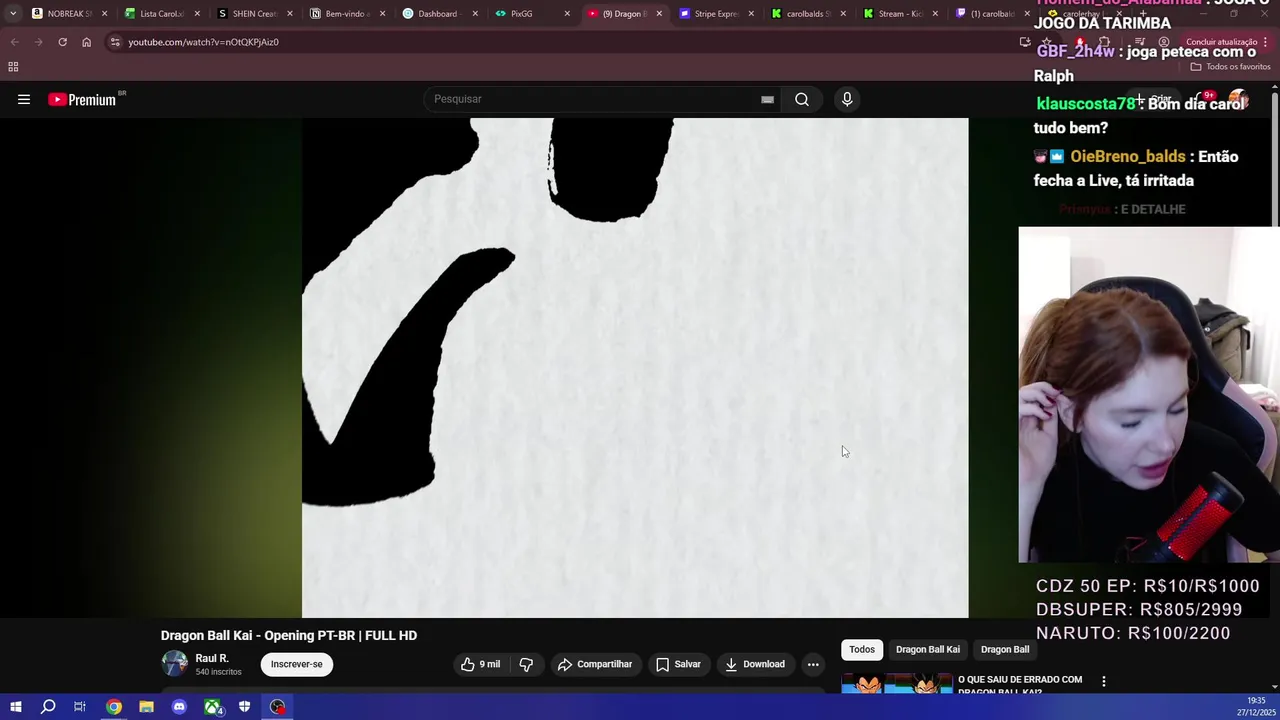The image size is (1280, 720).
Task: Click the video title Dragon Ball Kai Opening
Action: coord(289,635)
